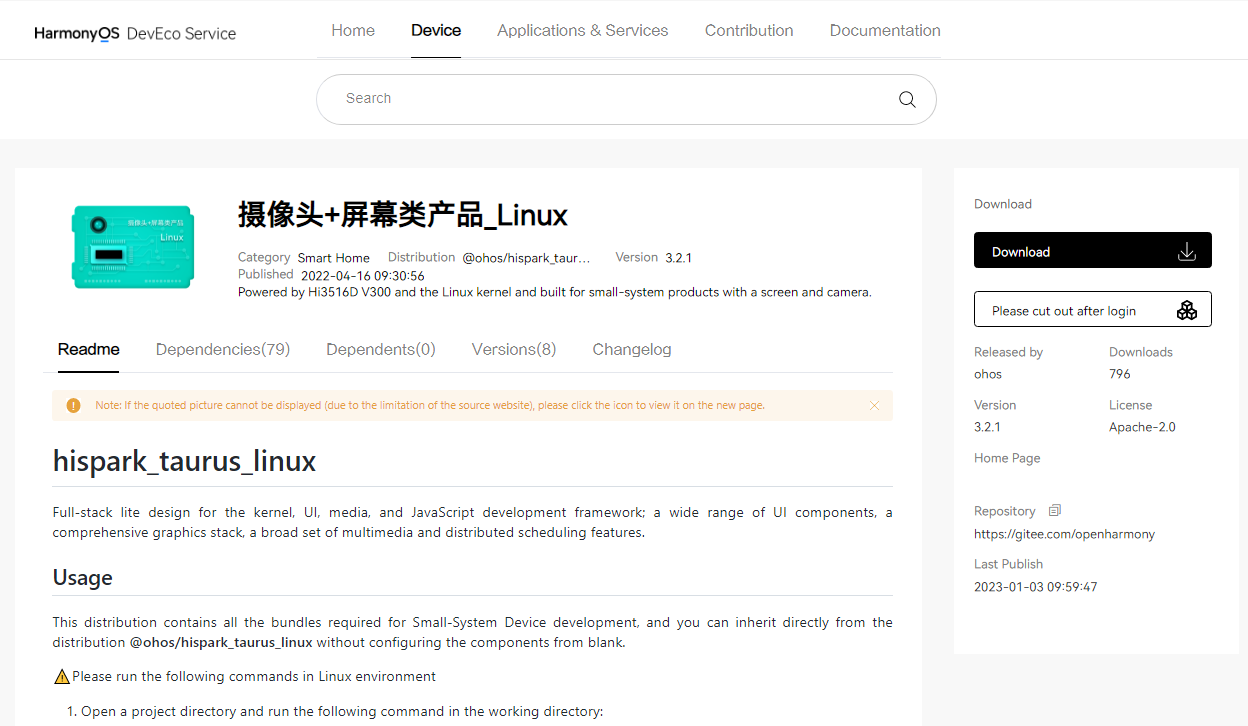
Task: Click the 'Please cut out after login' button
Action: [x=1064, y=310]
